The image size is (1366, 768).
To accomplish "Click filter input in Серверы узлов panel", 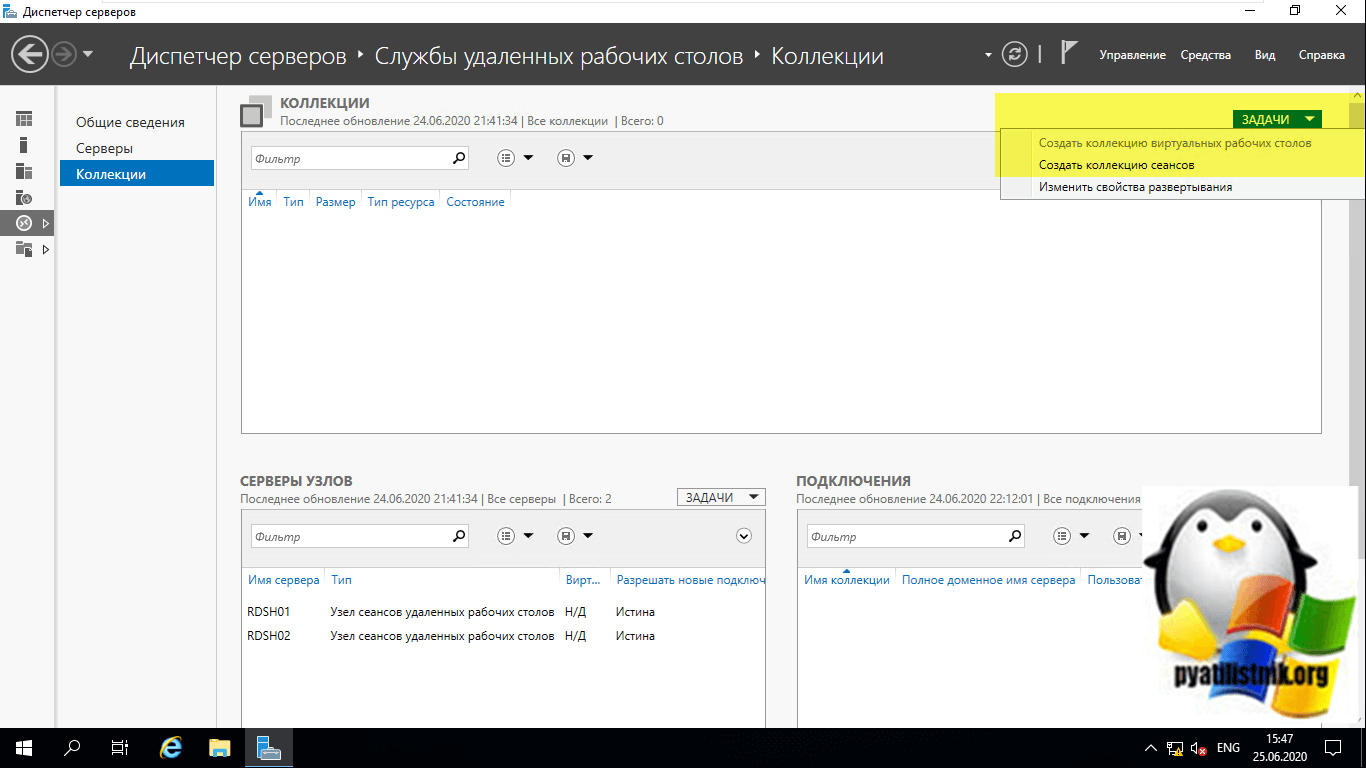I will pyautogui.click(x=350, y=537).
